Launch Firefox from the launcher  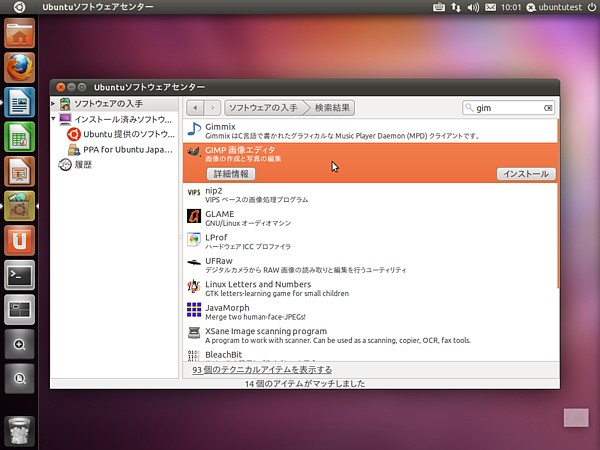(x=20, y=68)
